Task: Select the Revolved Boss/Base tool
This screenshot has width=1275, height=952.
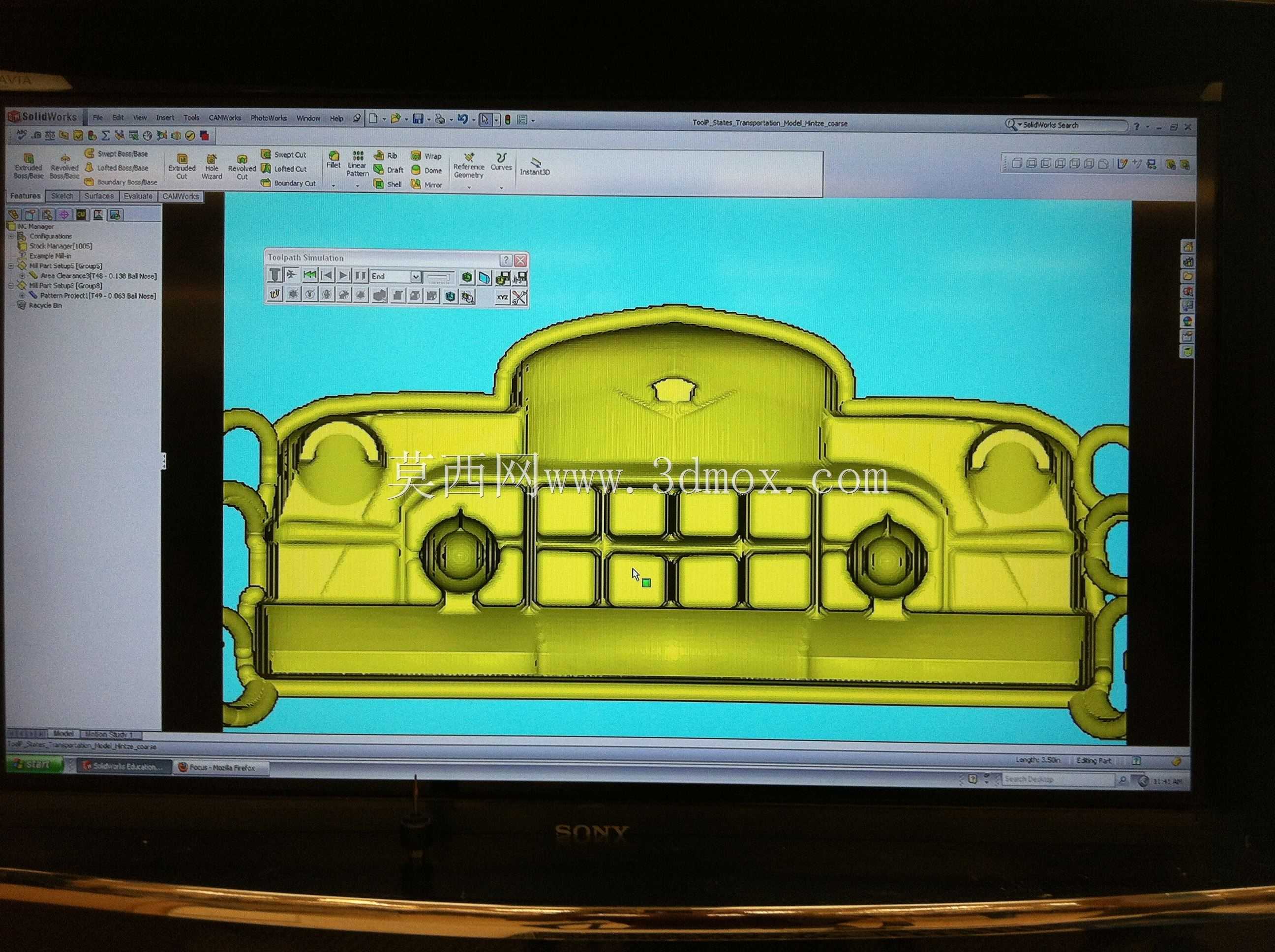Action: (64, 165)
